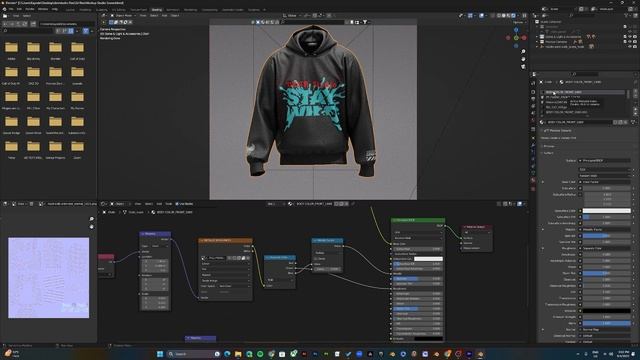The width and height of the screenshot is (640, 360).
Task: Expand the Scene & Light collection in outliner
Action: (537, 37)
